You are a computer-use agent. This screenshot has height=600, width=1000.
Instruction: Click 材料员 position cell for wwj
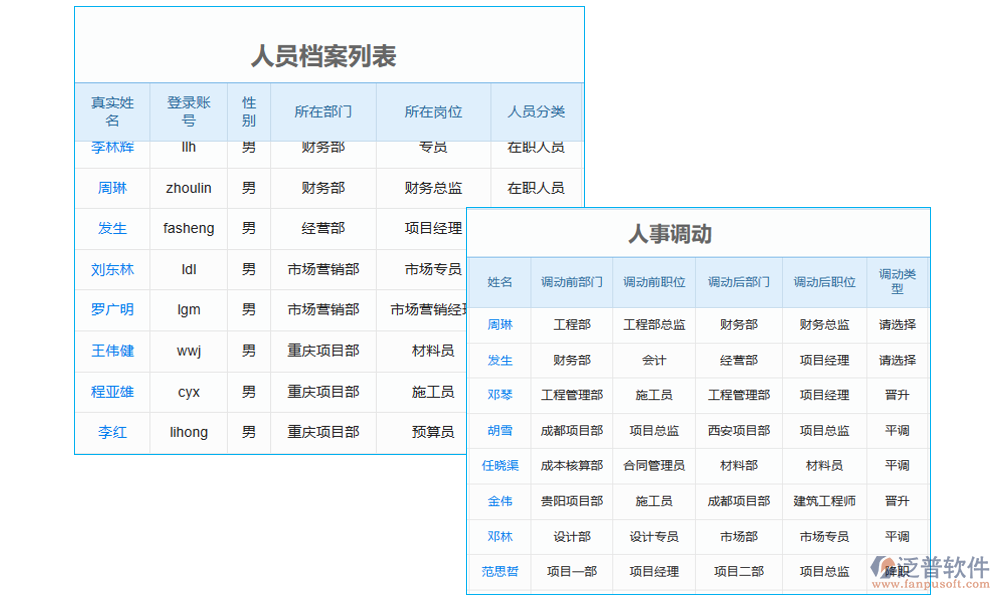[x=433, y=351]
